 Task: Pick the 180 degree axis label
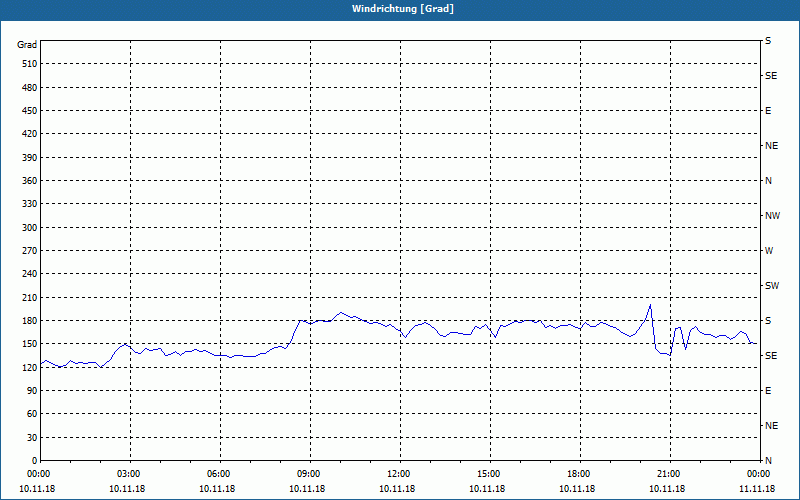(x=30, y=321)
